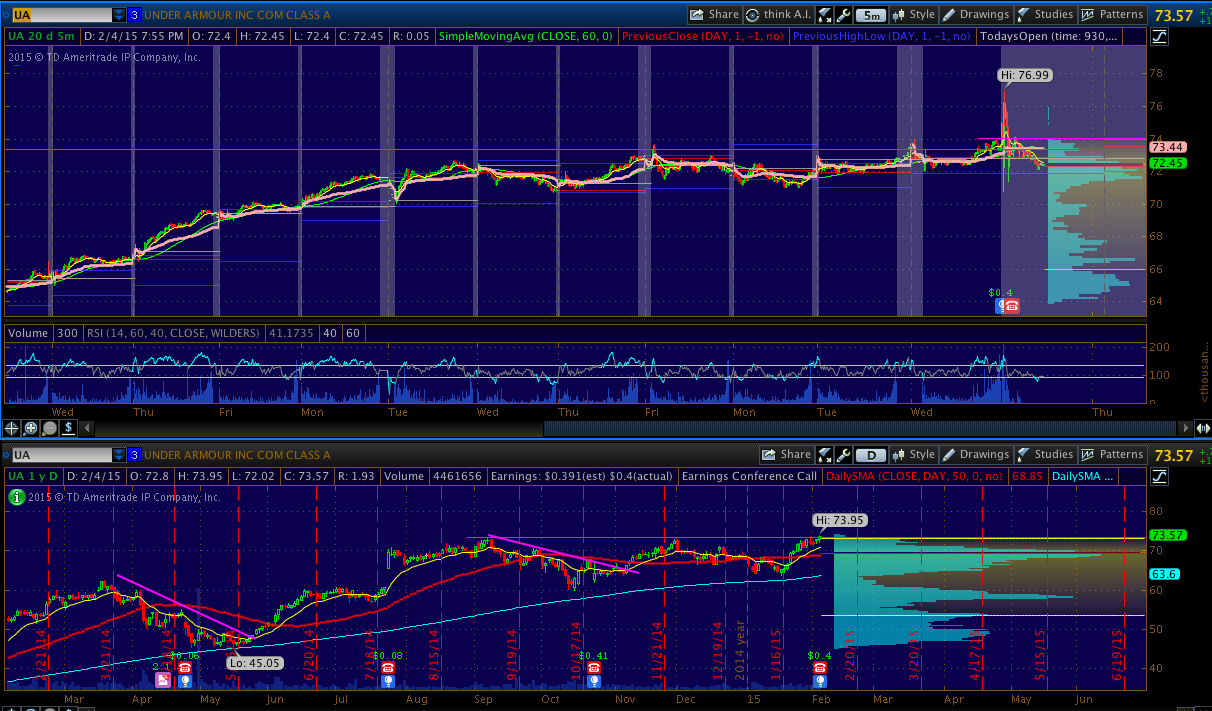The width and height of the screenshot is (1212, 711).
Task: Expand the lower chart UA symbol dropdown
Action: pos(119,455)
